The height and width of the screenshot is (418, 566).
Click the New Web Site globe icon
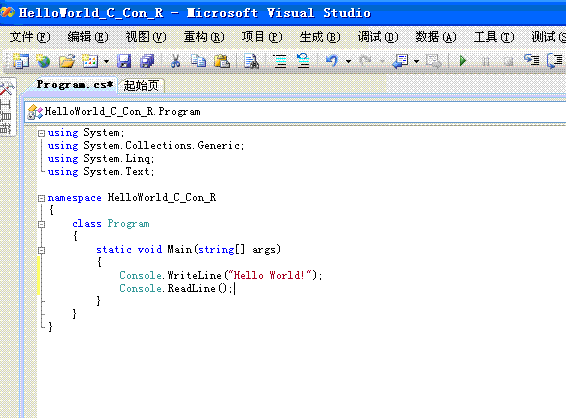(x=44, y=61)
